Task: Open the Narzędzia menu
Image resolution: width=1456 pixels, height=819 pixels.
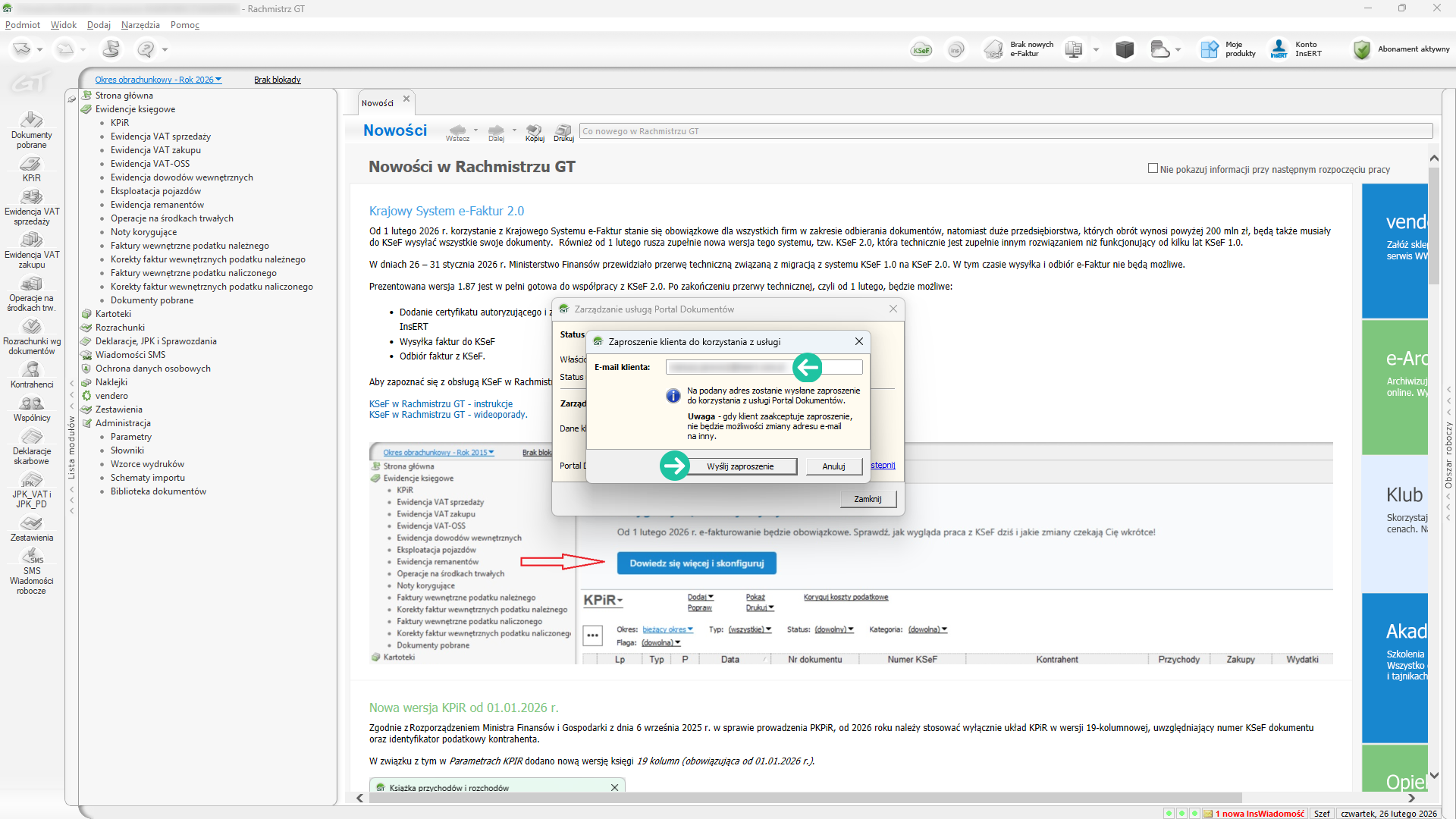Action: (140, 25)
